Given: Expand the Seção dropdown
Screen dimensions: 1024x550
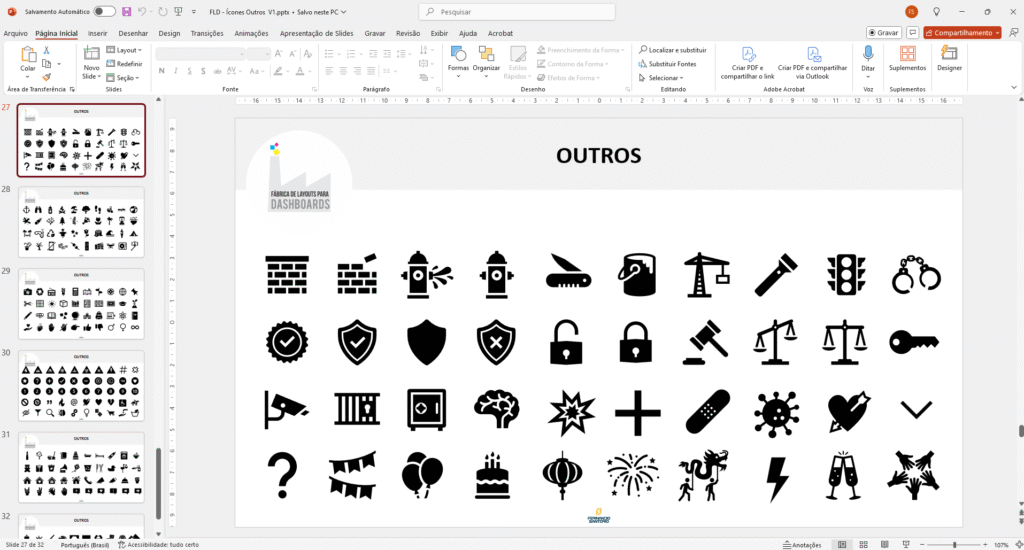Looking at the screenshot, I should click(126, 77).
